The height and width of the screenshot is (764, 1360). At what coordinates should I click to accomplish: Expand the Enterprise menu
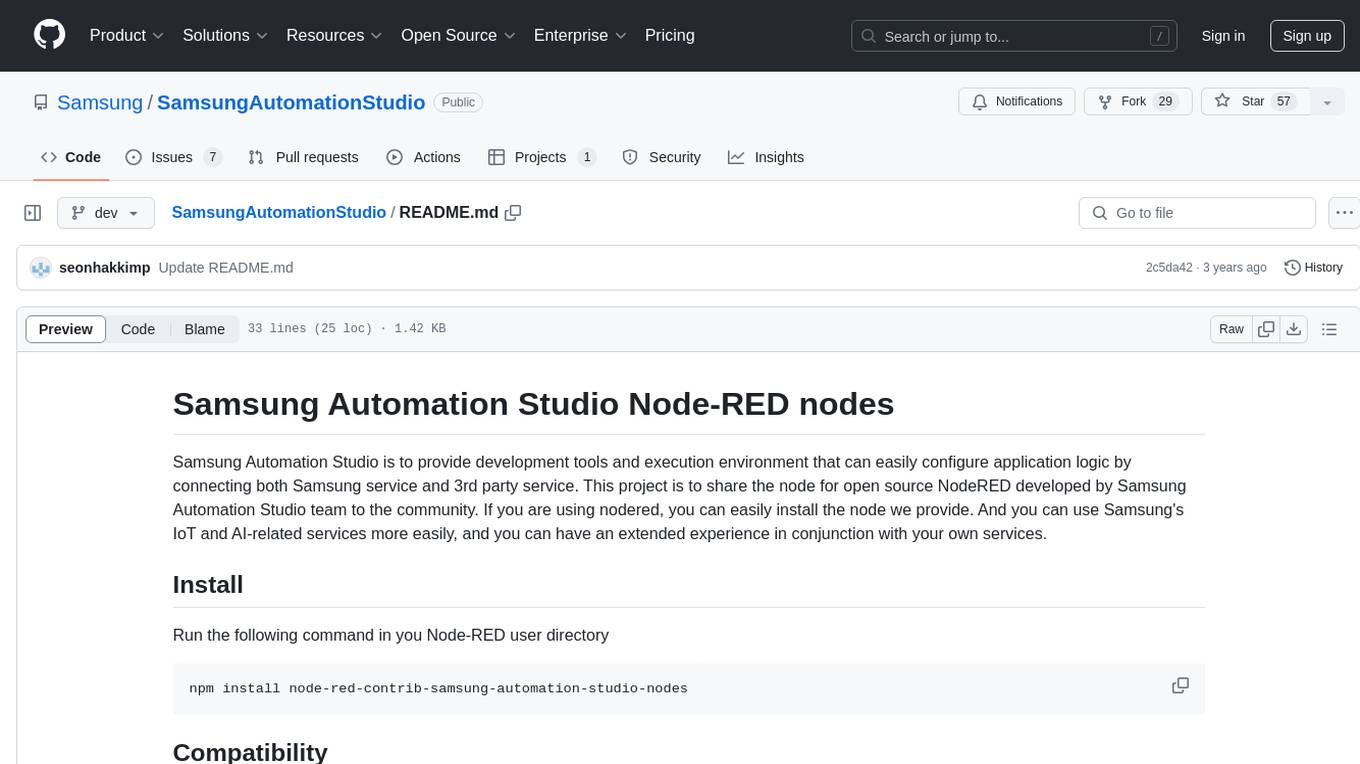(580, 35)
